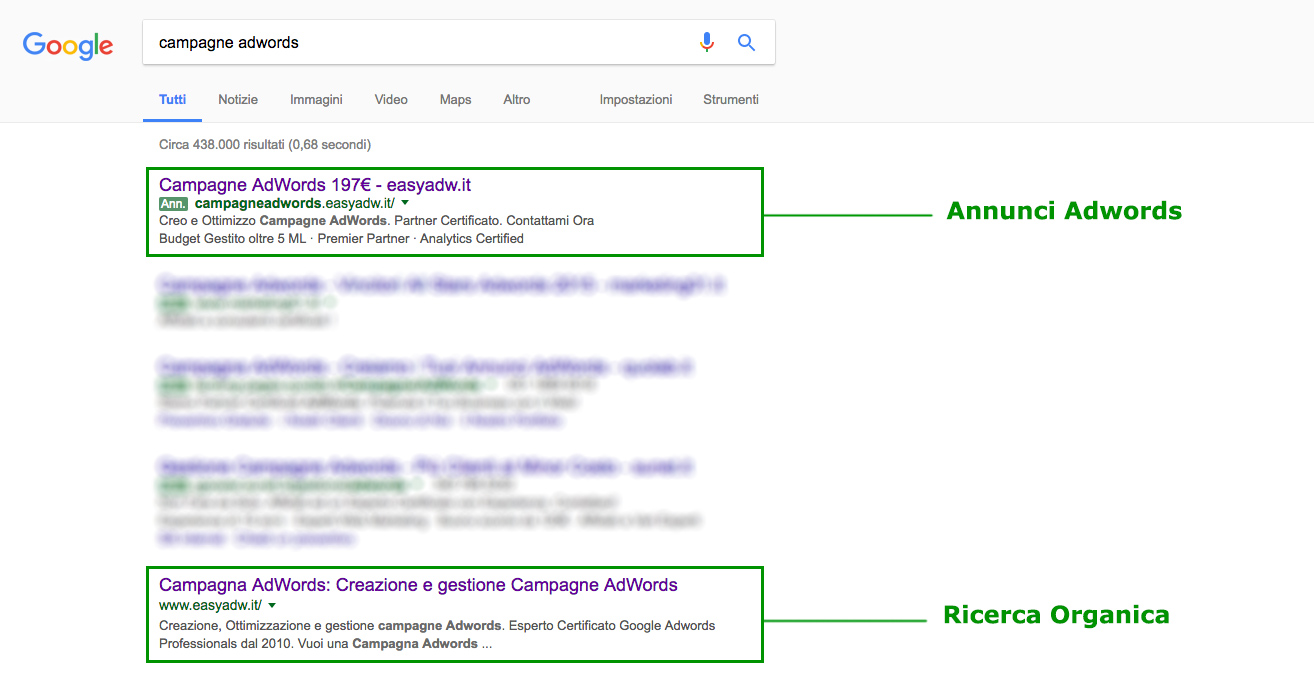1314x686 pixels.
Task: Open the Strumenti menu
Action: pos(730,99)
